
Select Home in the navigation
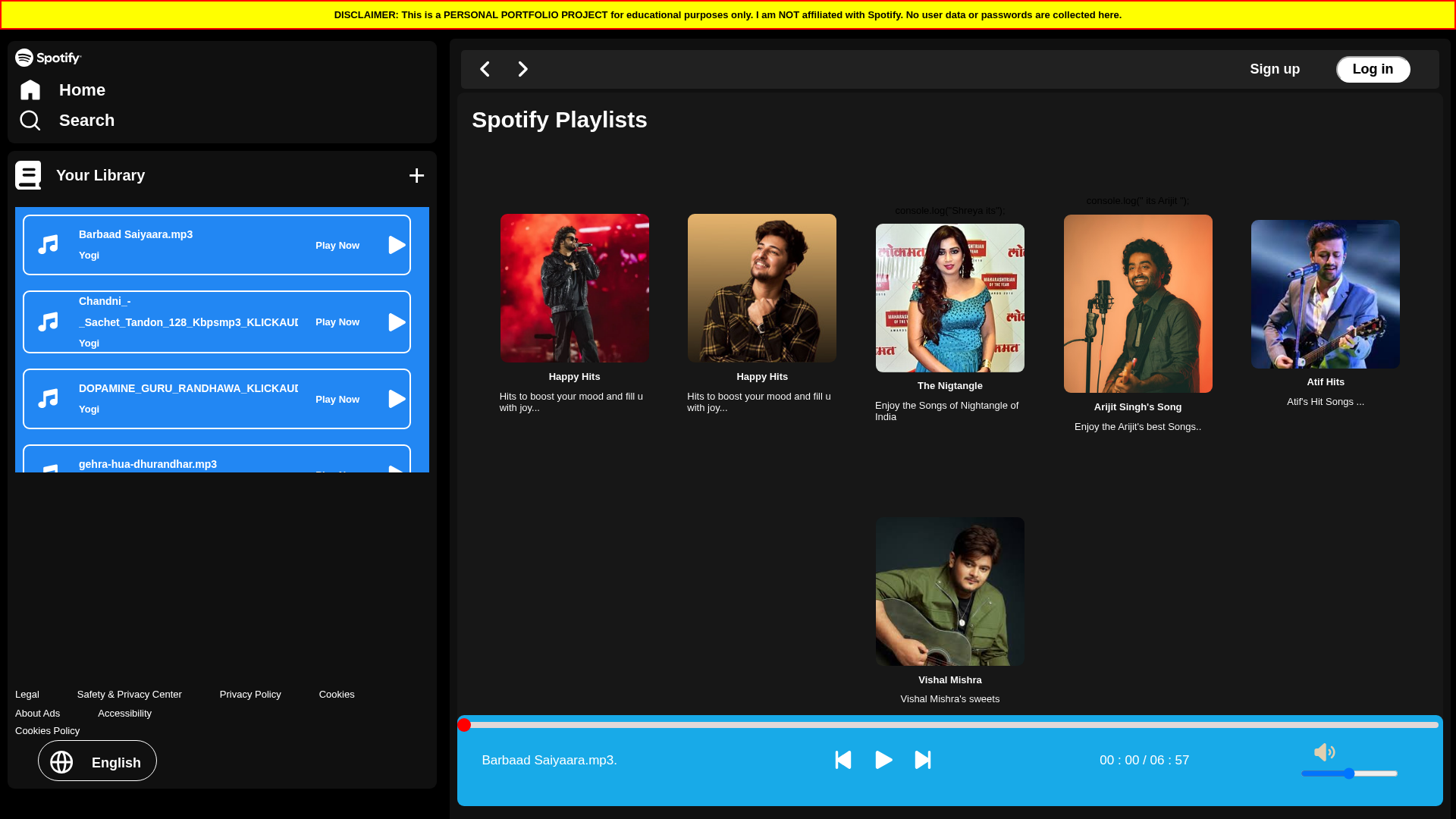tap(82, 90)
